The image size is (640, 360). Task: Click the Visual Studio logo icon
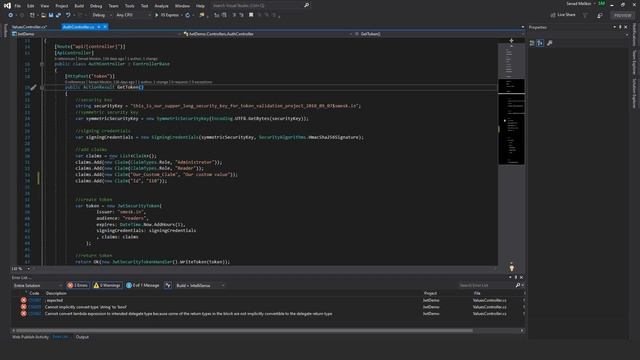[7, 6]
